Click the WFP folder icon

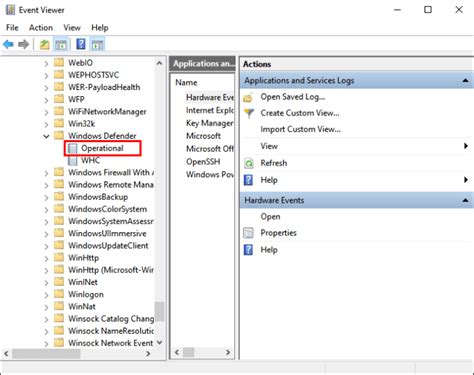click(59, 99)
